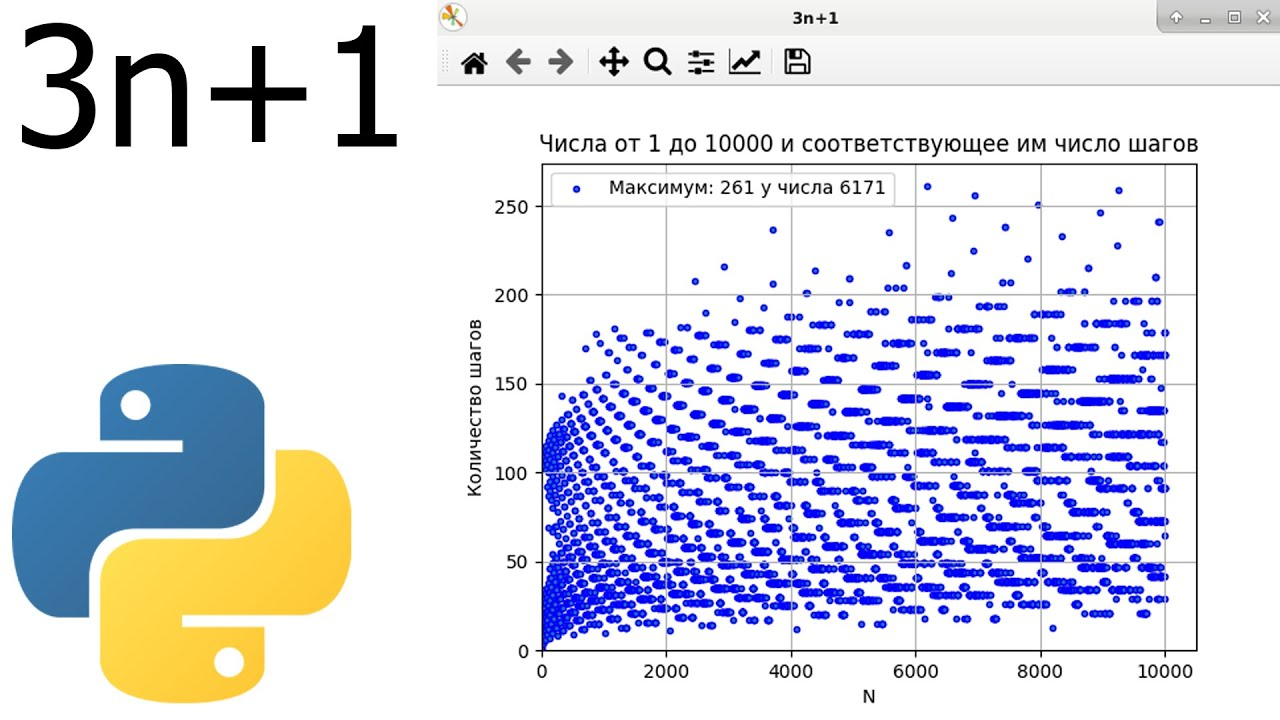Click the blue dot marker in the legend
Image resolution: width=1280 pixels, height=720 pixels.
coord(574,189)
